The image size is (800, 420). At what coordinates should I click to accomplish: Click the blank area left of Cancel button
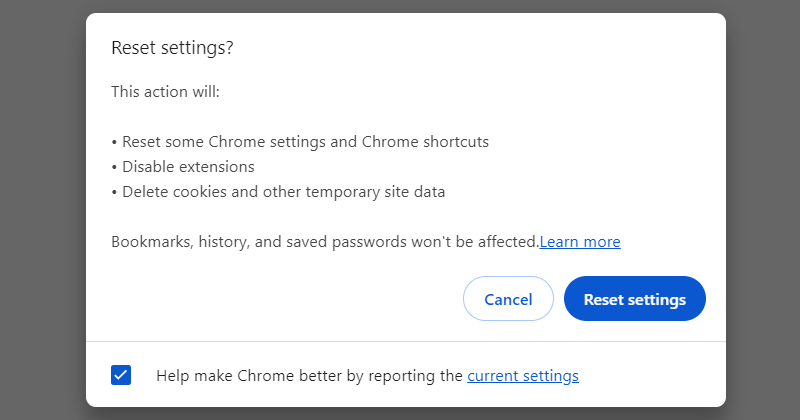click(x=280, y=299)
